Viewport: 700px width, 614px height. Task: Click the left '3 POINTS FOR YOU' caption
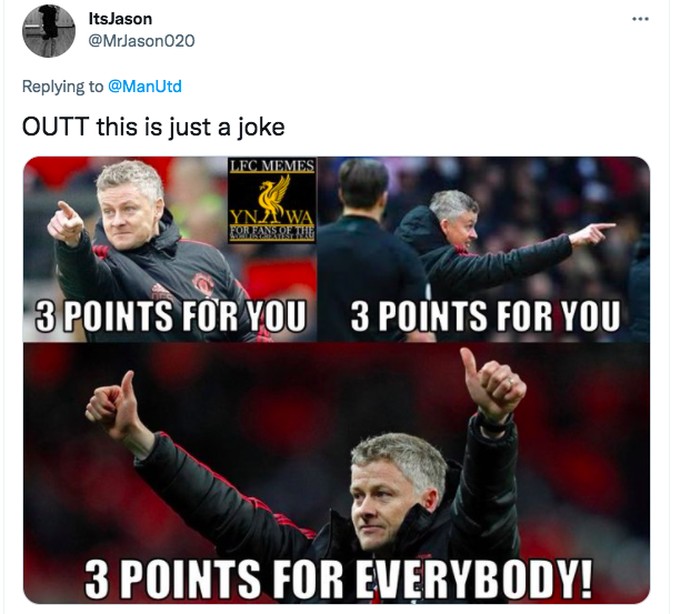coord(171,316)
